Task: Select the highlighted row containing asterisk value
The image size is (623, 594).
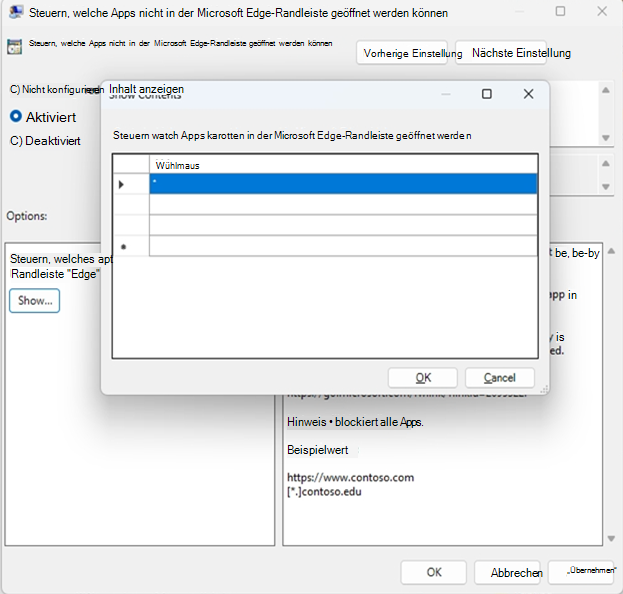Action: (x=343, y=184)
